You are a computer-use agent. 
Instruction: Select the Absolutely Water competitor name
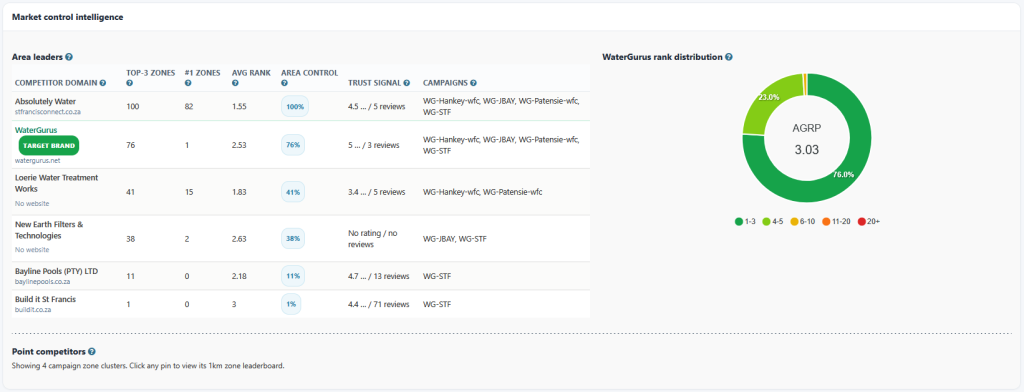[46, 102]
